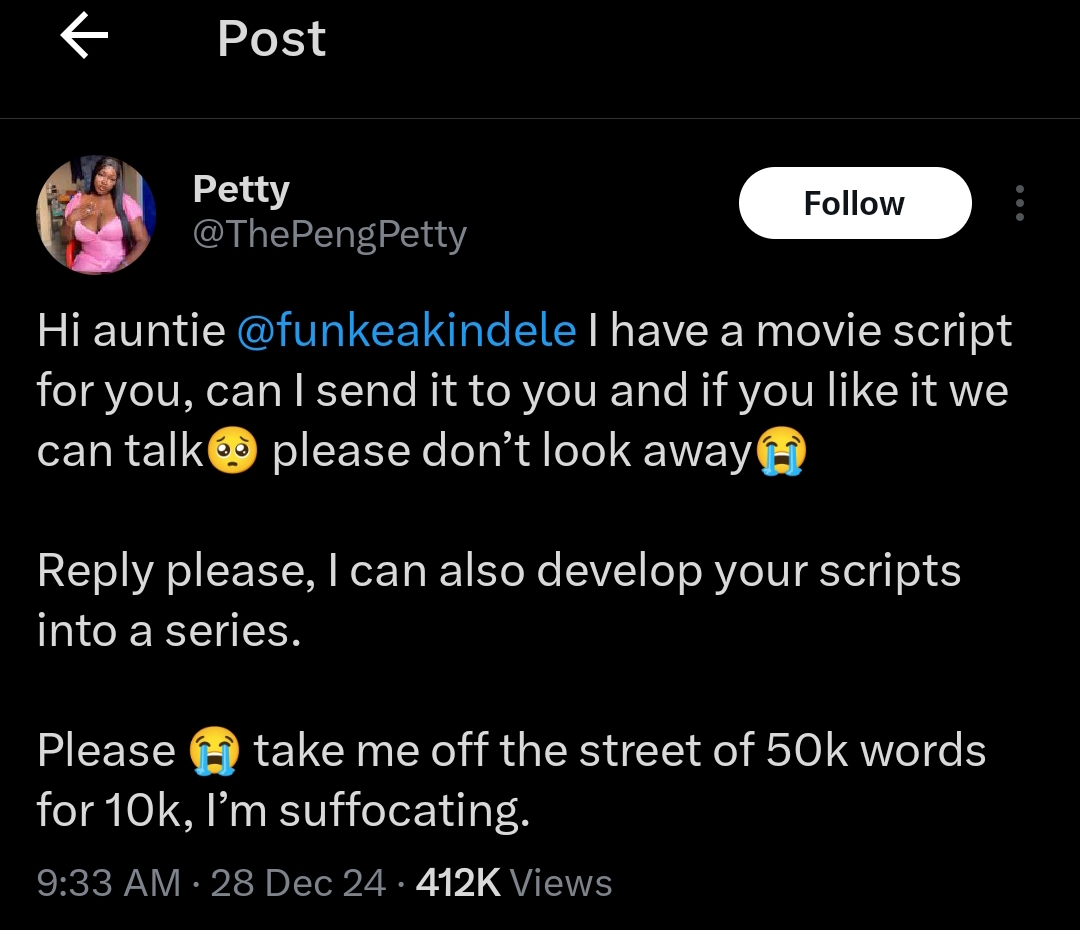Click the 28 Dec 24 date
This screenshot has height=930, width=1080.
pyautogui.click(x=298, y=883)
